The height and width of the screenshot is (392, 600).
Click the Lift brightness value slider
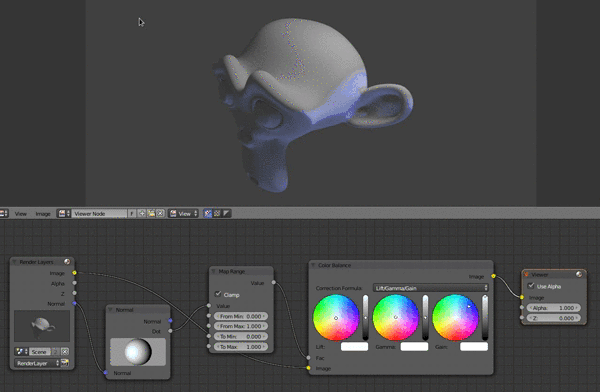[365, 317]
